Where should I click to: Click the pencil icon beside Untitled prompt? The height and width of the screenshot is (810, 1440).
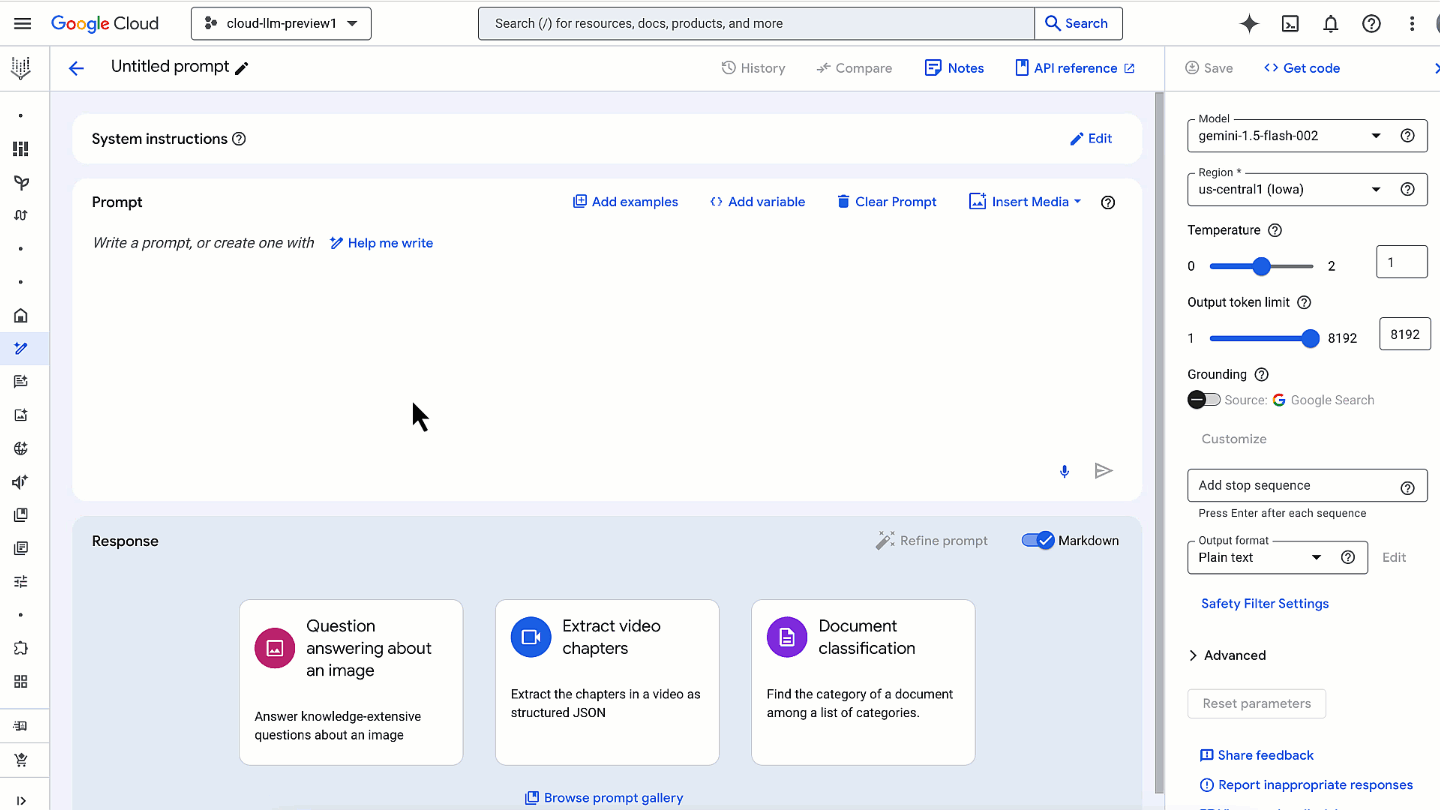pyautogui.click(x=241, y=68)
